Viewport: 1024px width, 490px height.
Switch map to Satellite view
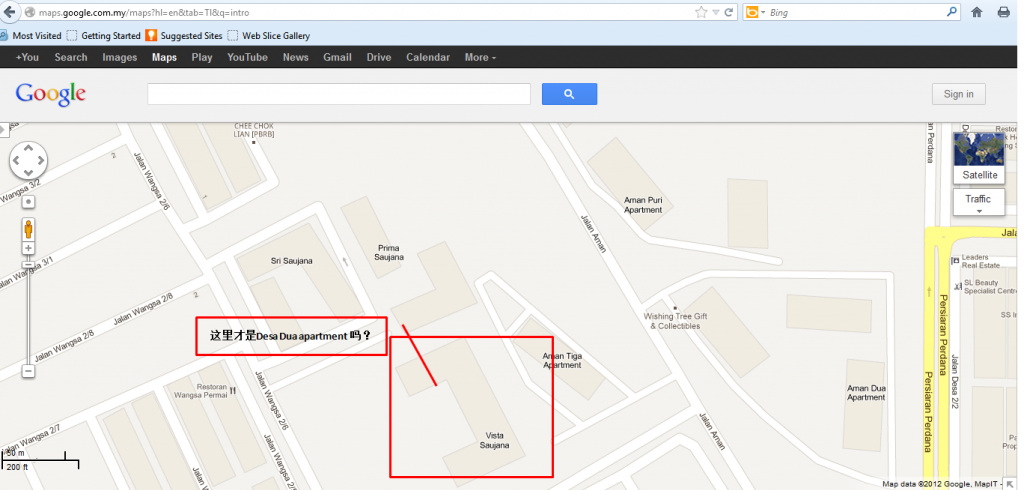click(979, 175)
